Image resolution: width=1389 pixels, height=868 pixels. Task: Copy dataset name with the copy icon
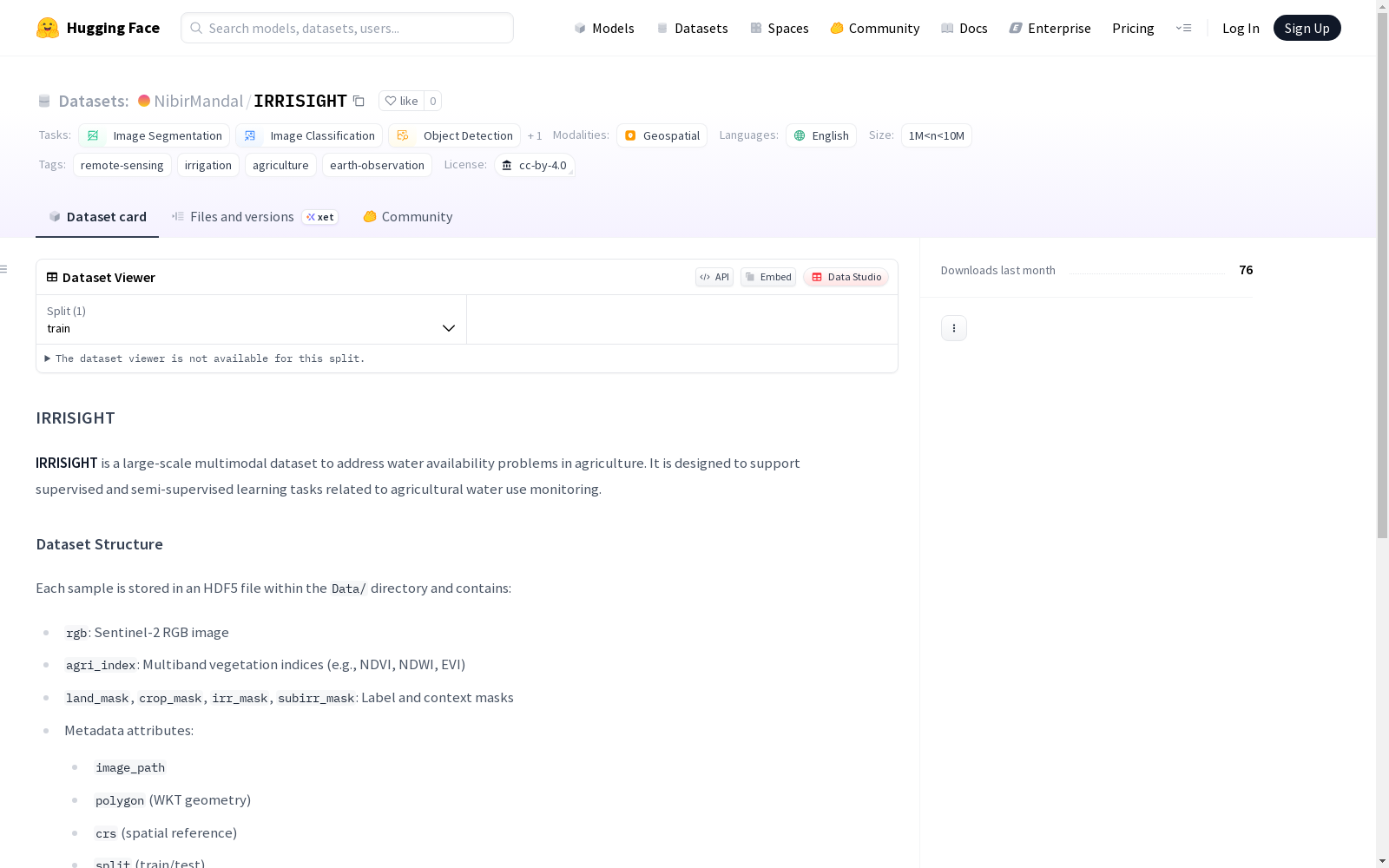coord(359,101)
